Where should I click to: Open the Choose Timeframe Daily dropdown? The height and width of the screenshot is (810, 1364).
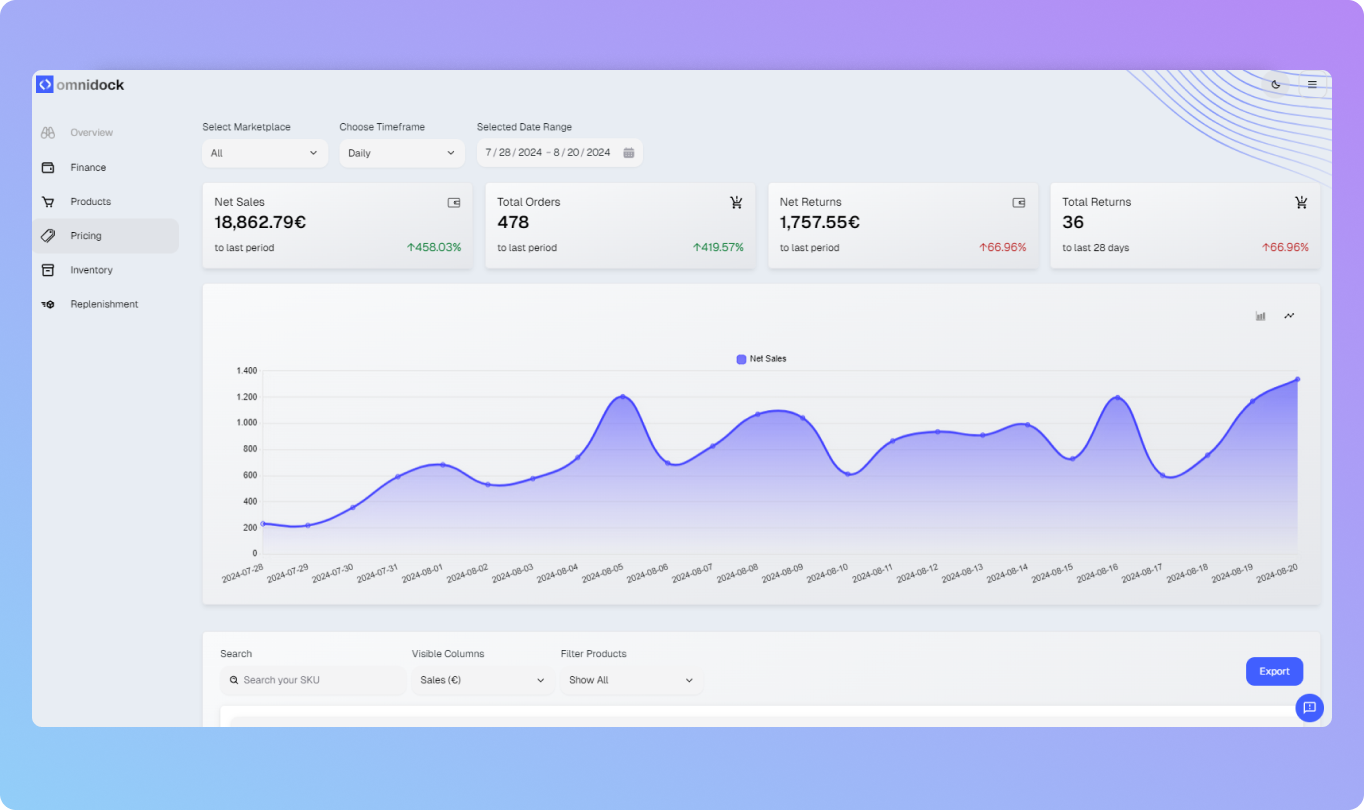(x=401, y=153)
